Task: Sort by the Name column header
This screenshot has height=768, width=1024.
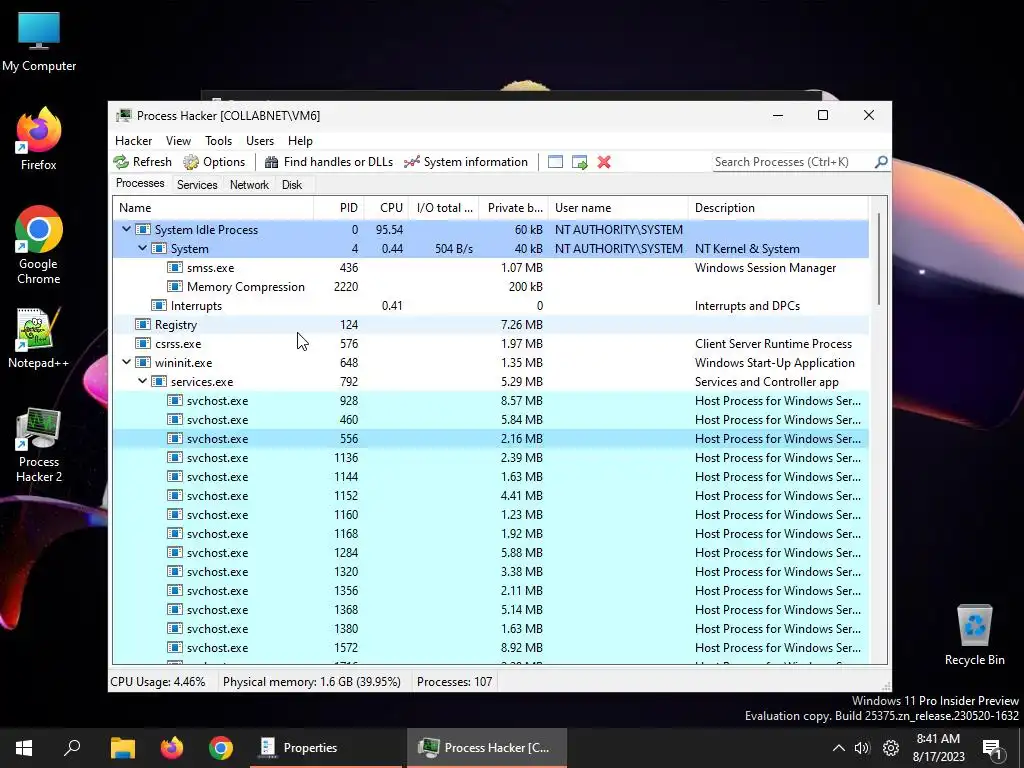Action: click(213, 208)
